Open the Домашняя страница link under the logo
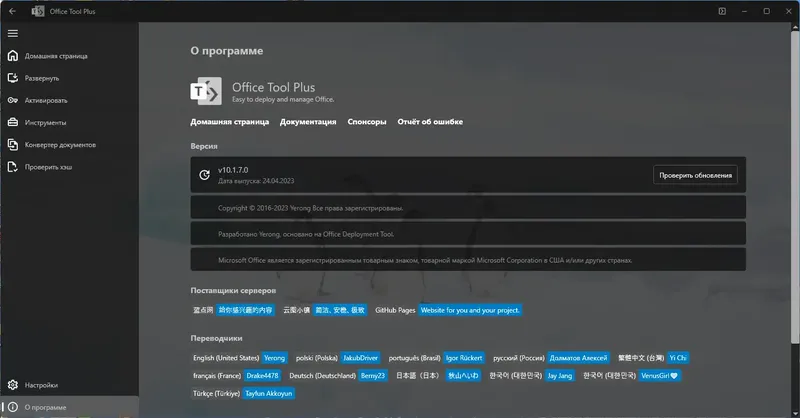The width and height of the screenshot is (800, 418). (x=230, y=121)
